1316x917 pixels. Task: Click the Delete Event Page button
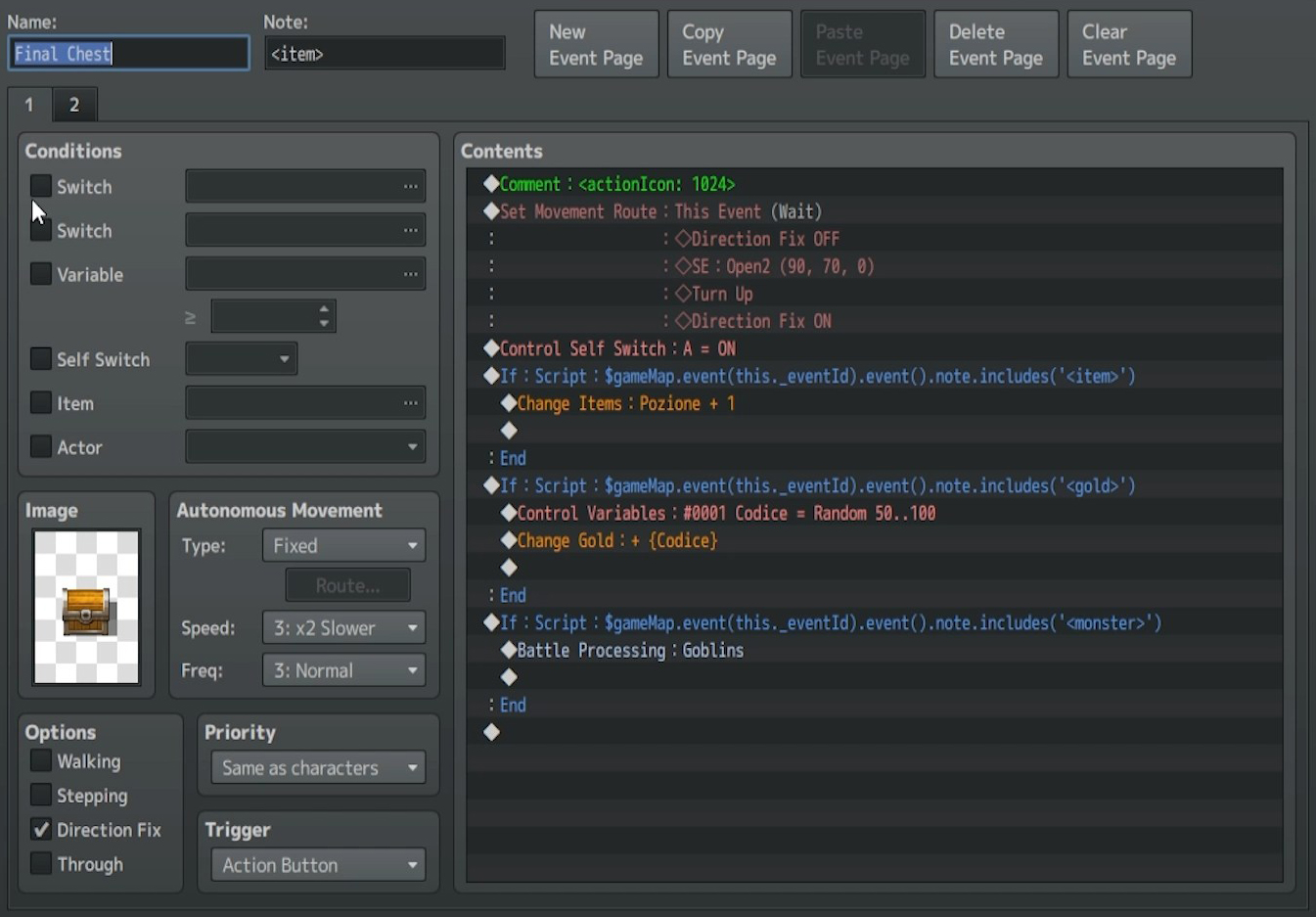coord(996,43)
